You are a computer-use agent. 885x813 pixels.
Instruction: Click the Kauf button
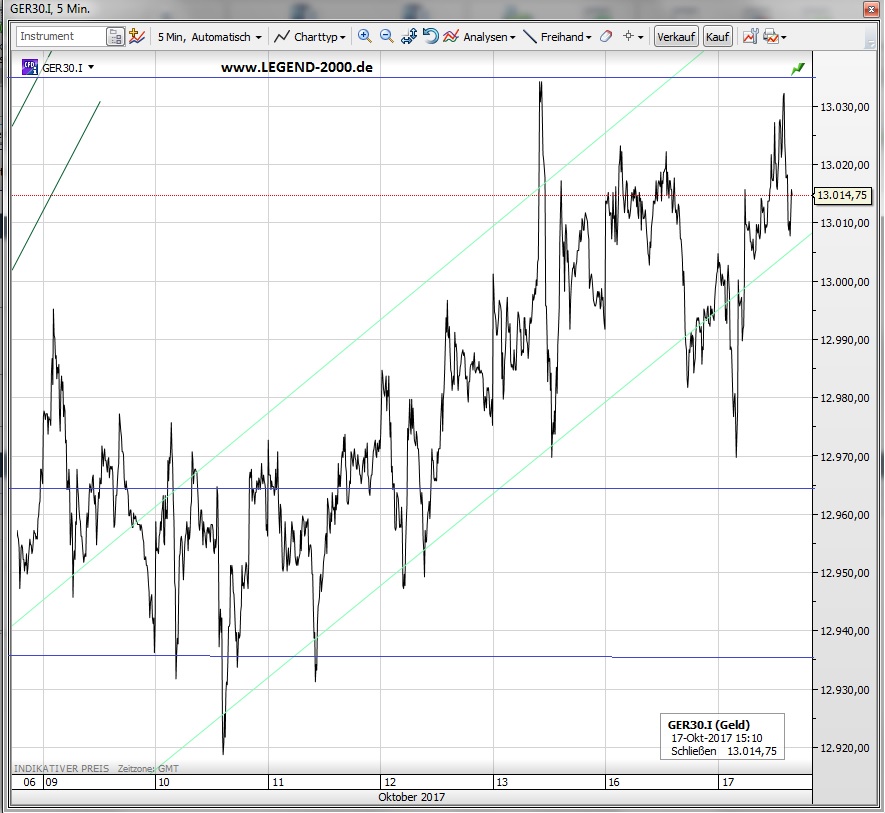(717, 37)
